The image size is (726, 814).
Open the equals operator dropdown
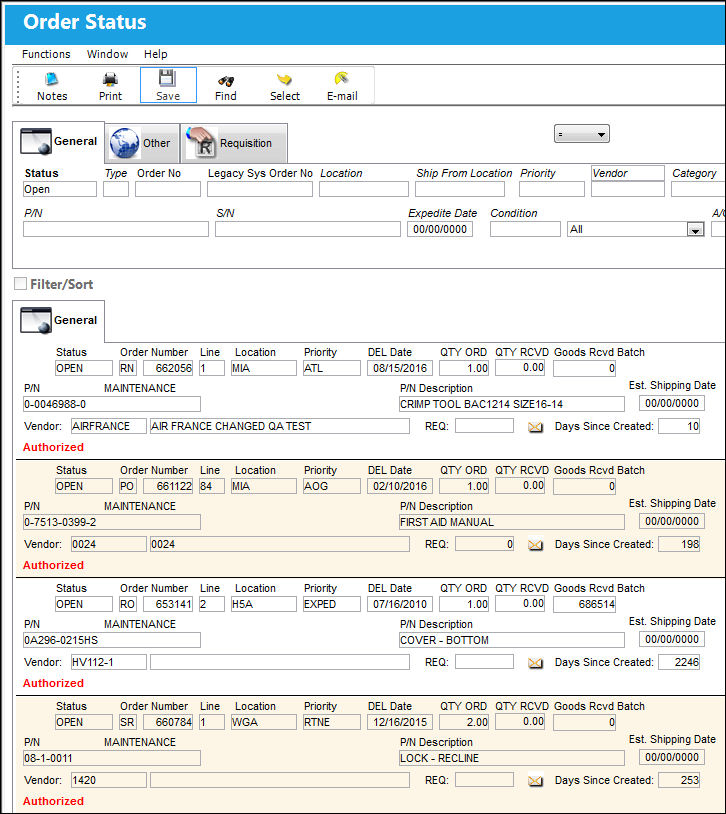(x=582, y=134)
